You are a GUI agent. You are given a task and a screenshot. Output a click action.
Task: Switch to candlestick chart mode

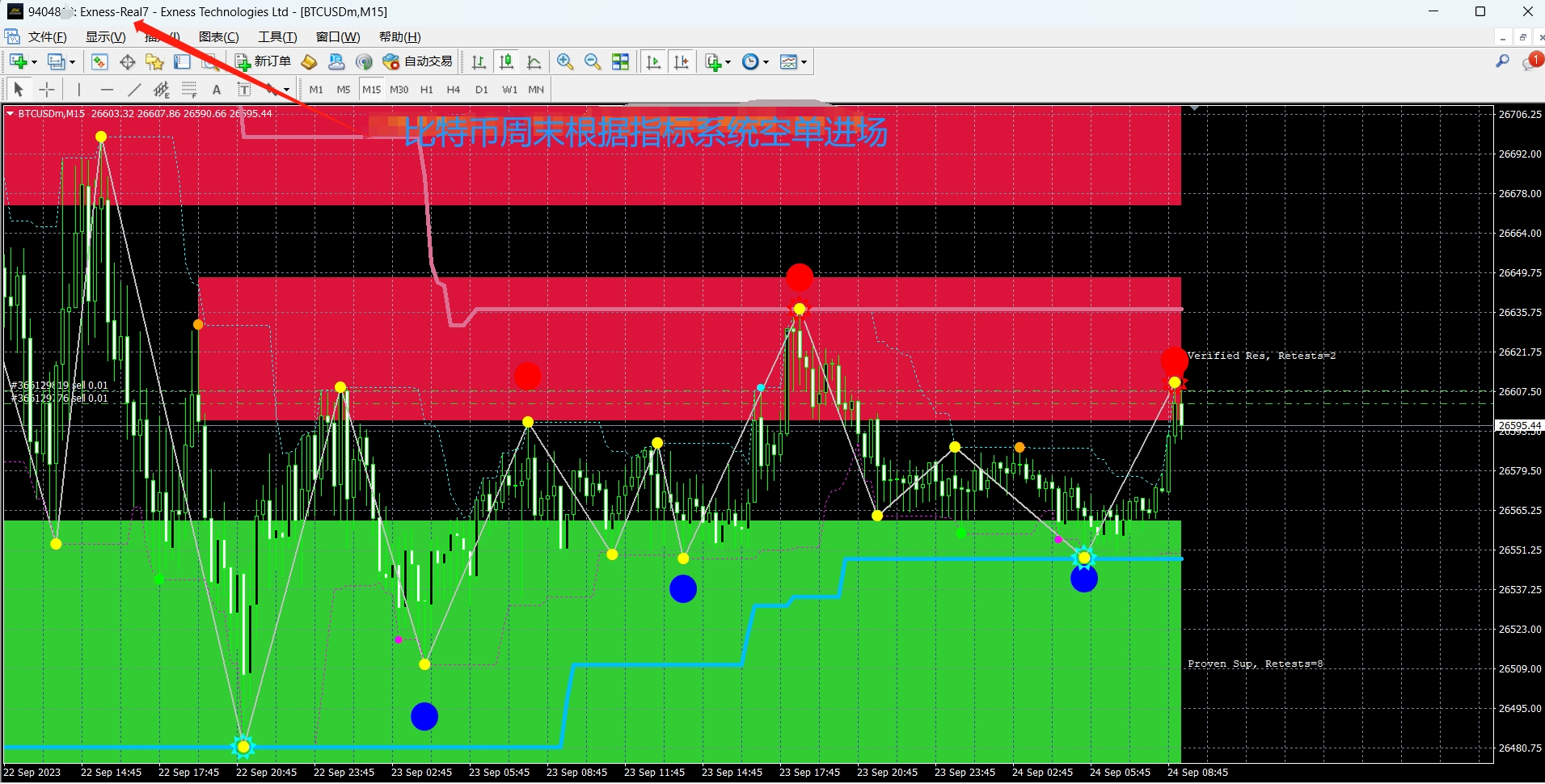506,62
